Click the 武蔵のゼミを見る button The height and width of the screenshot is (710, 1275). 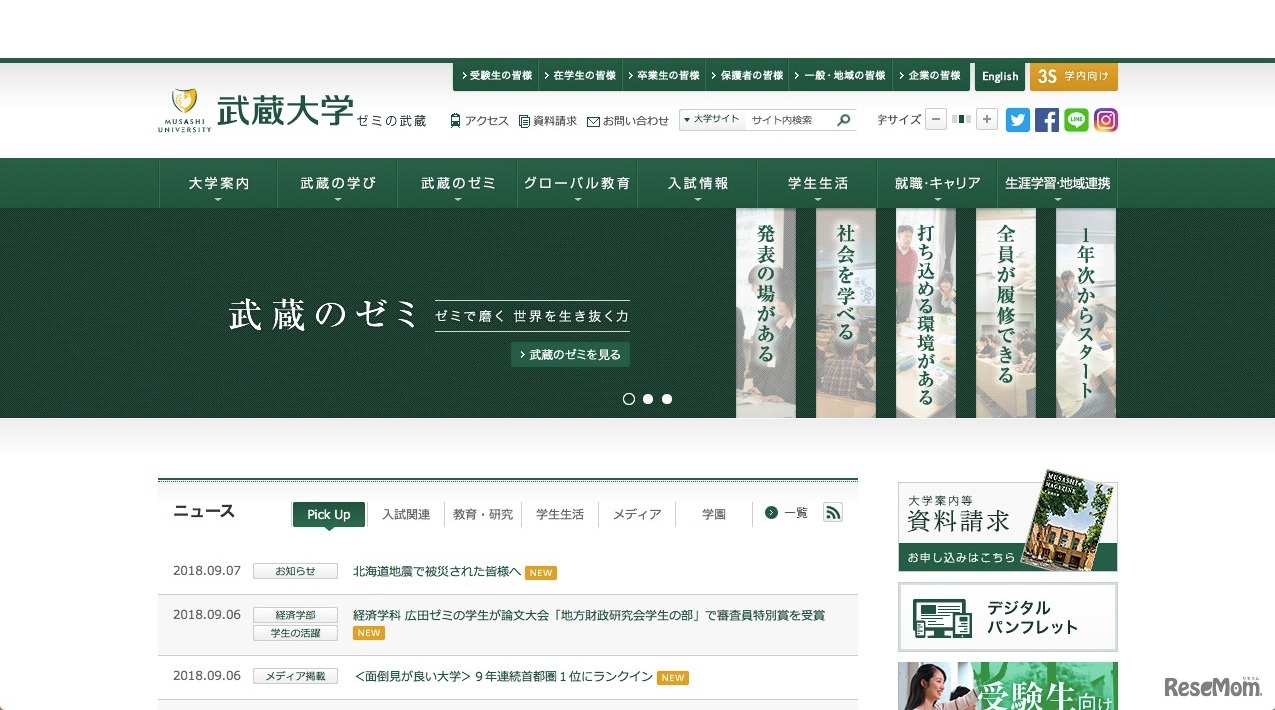click(x=570, y=355)
